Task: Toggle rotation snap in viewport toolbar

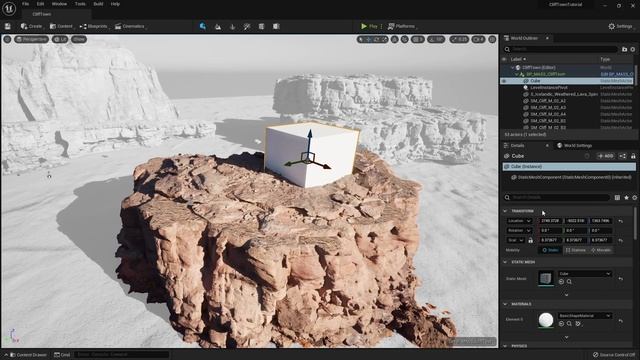Action: [x=436, y=39]
